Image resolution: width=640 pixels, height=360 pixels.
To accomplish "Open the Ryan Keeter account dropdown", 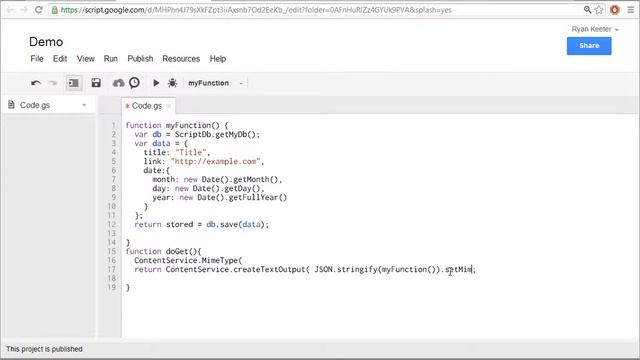I will point(595,29).
